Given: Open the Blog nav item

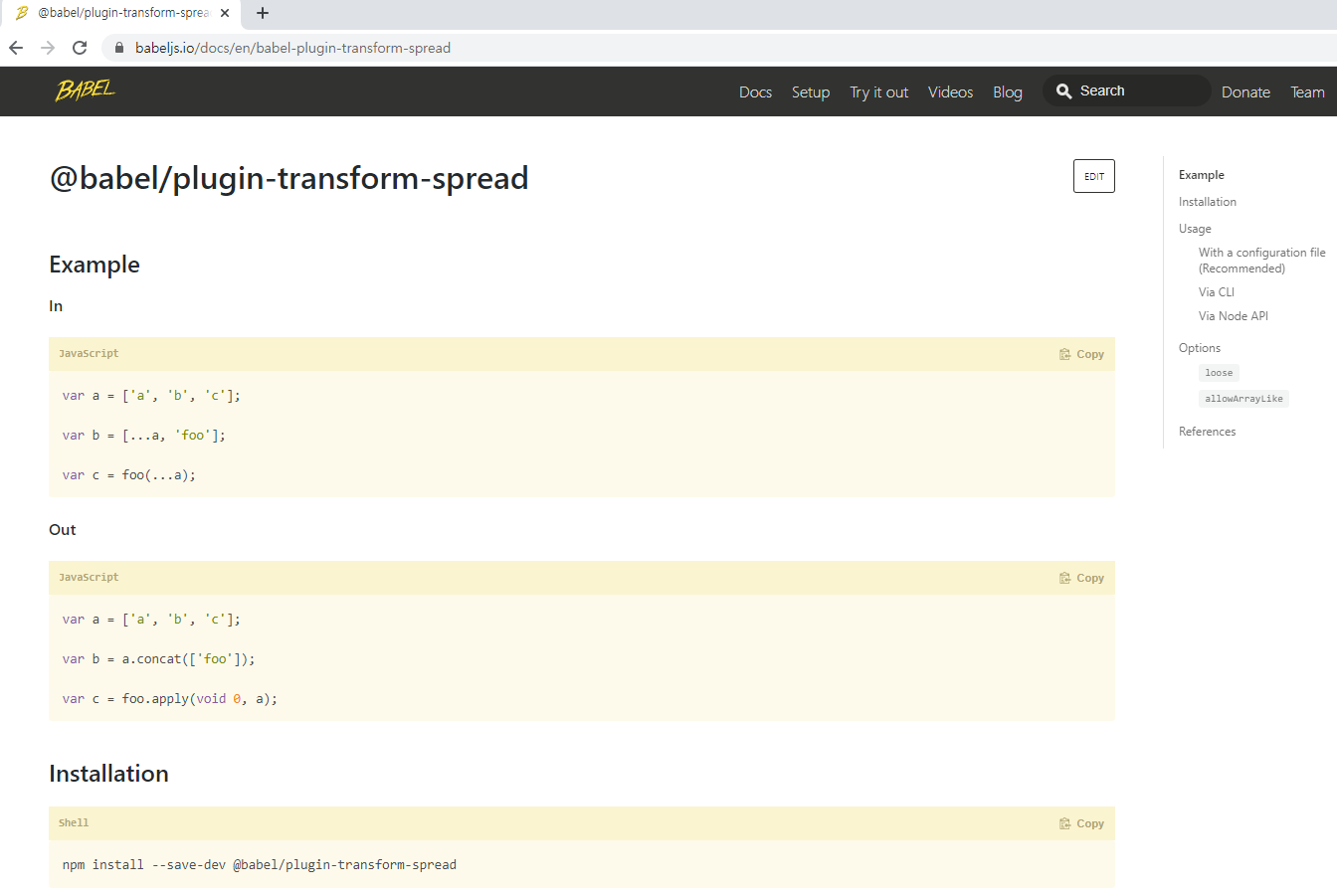Looking at the screenshot, I should click(1008, 91).
